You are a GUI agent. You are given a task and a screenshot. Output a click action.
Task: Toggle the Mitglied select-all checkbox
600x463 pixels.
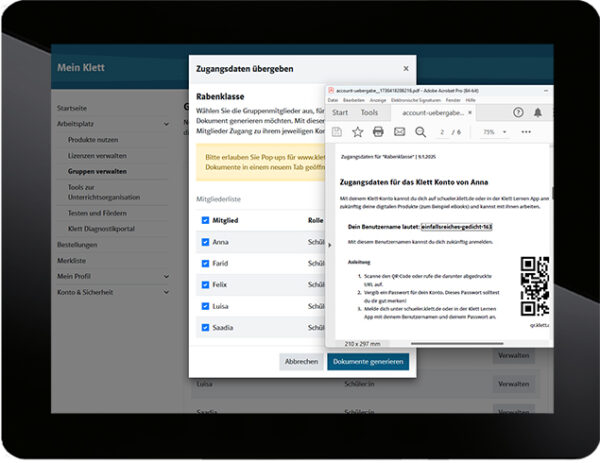point(205,220)
